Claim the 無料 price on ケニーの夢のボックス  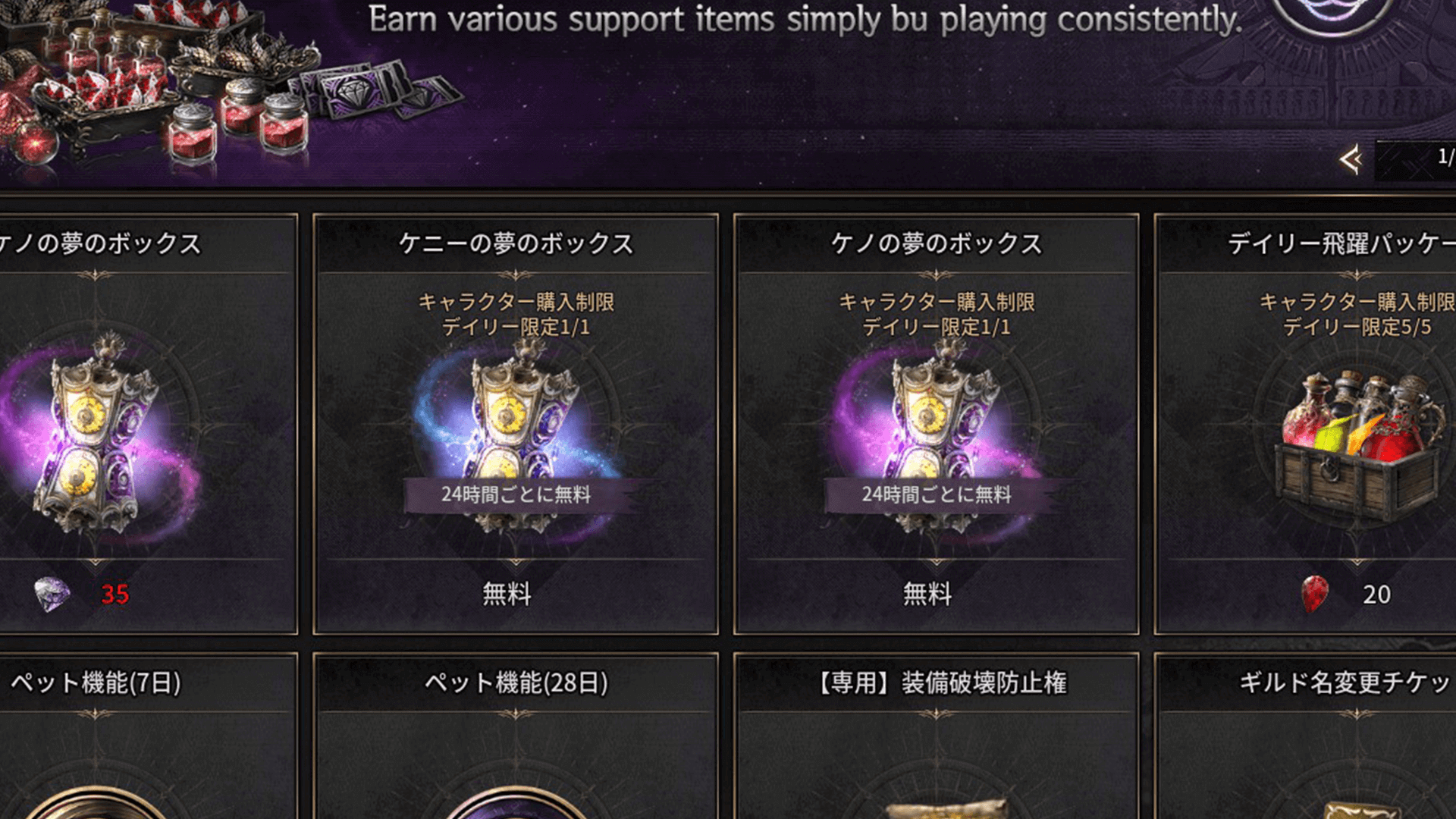pyautogui.click(x=507, y=594)
